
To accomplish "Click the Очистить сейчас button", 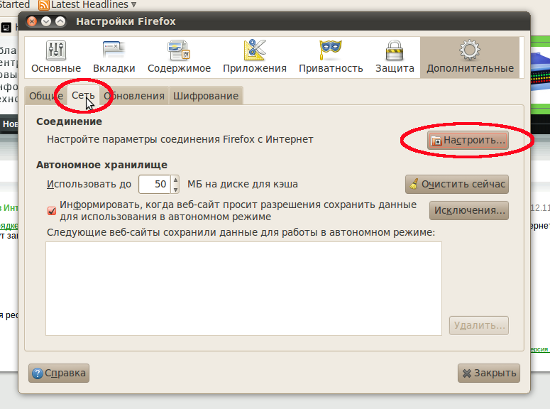I will coord(457,184).
